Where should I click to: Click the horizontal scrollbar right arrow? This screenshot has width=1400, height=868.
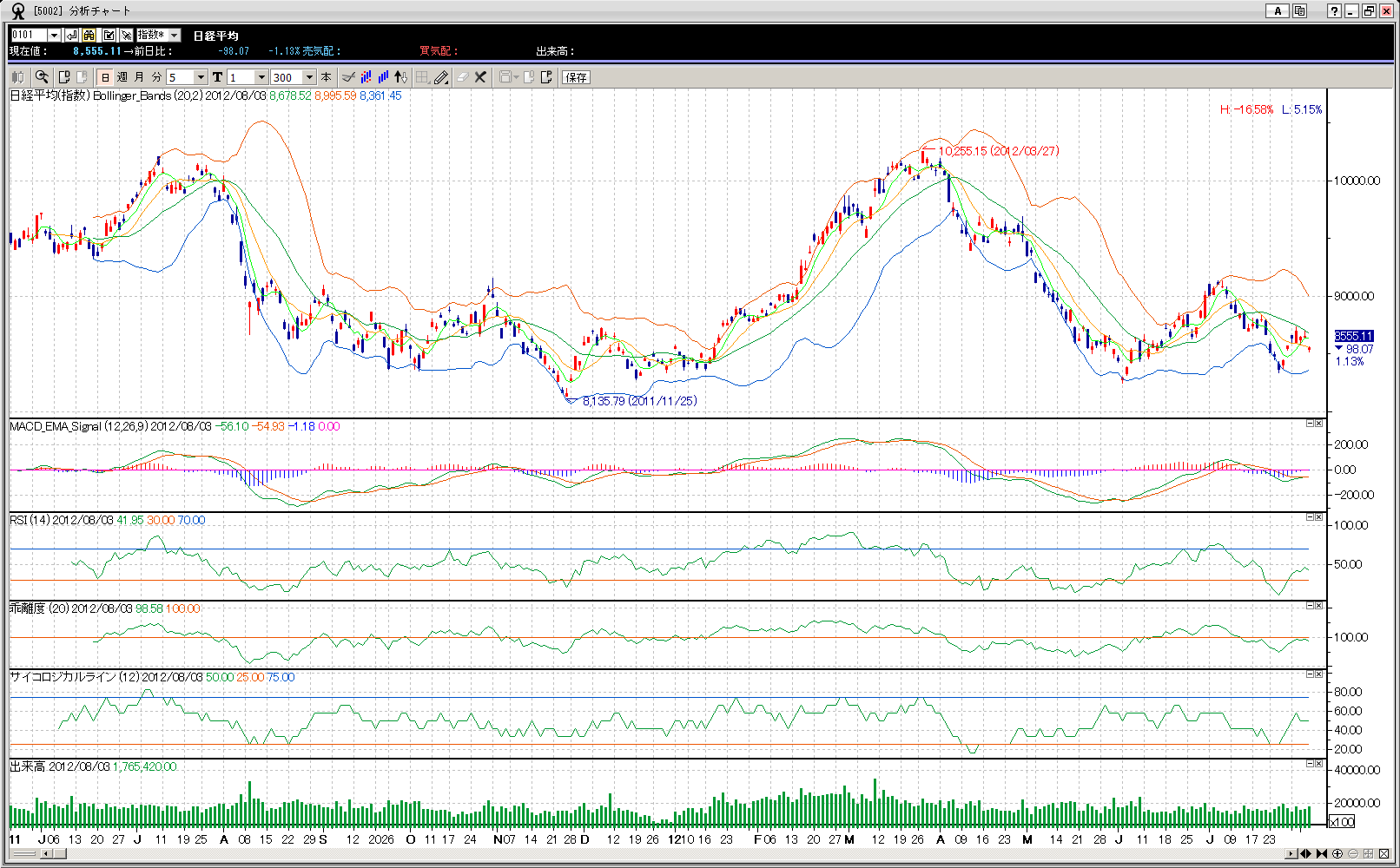click(1291, 854)
